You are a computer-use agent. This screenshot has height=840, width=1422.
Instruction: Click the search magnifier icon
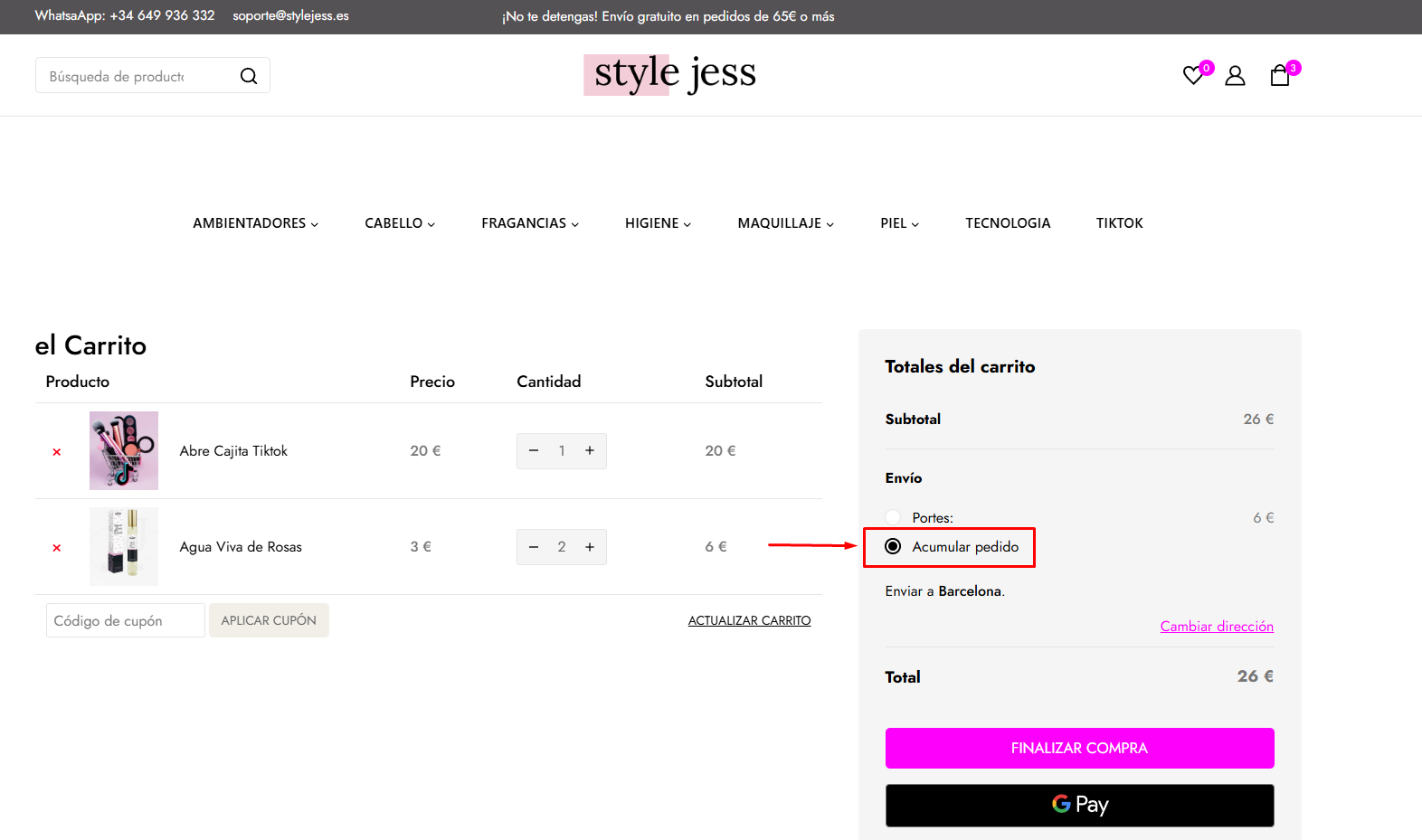pyautogui.click(x=249, y=76)
